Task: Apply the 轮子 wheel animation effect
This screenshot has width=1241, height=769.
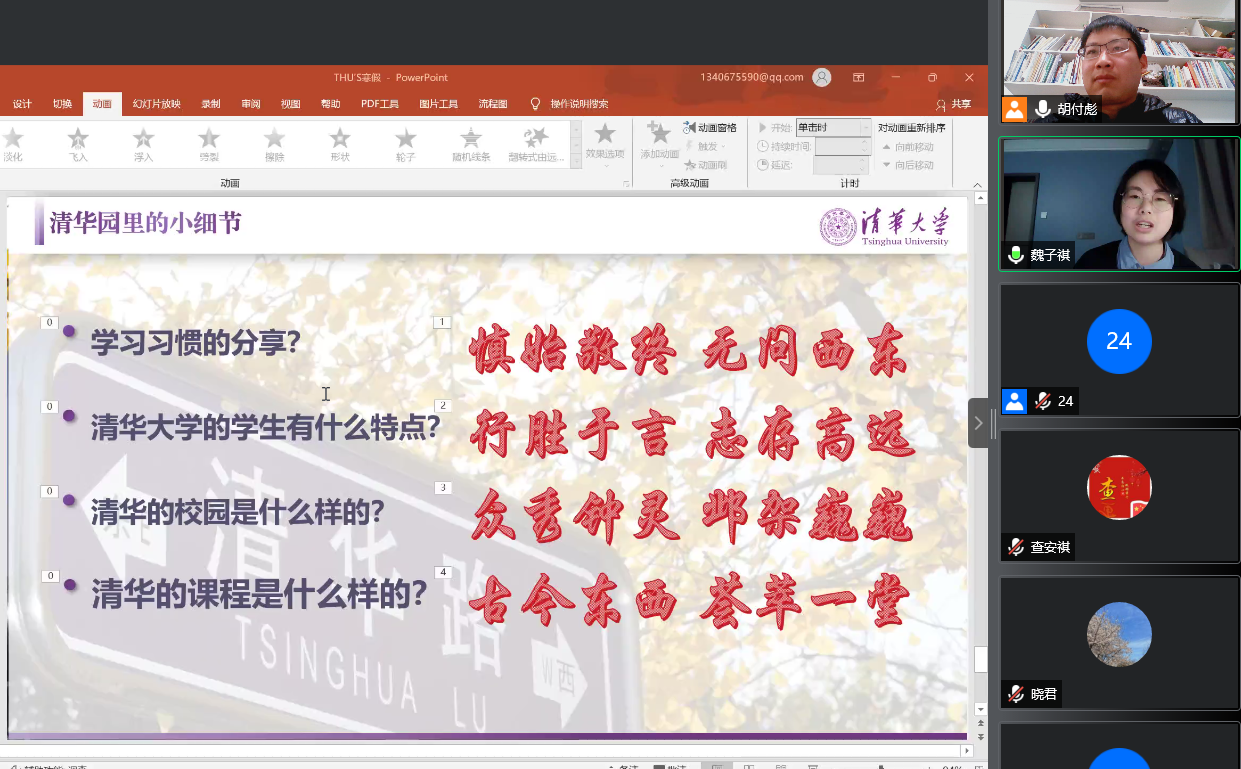Action: click(405, 145)
